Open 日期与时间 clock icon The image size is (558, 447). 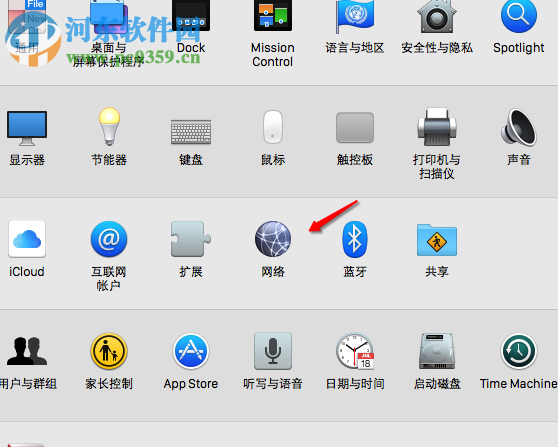(355, 351)
